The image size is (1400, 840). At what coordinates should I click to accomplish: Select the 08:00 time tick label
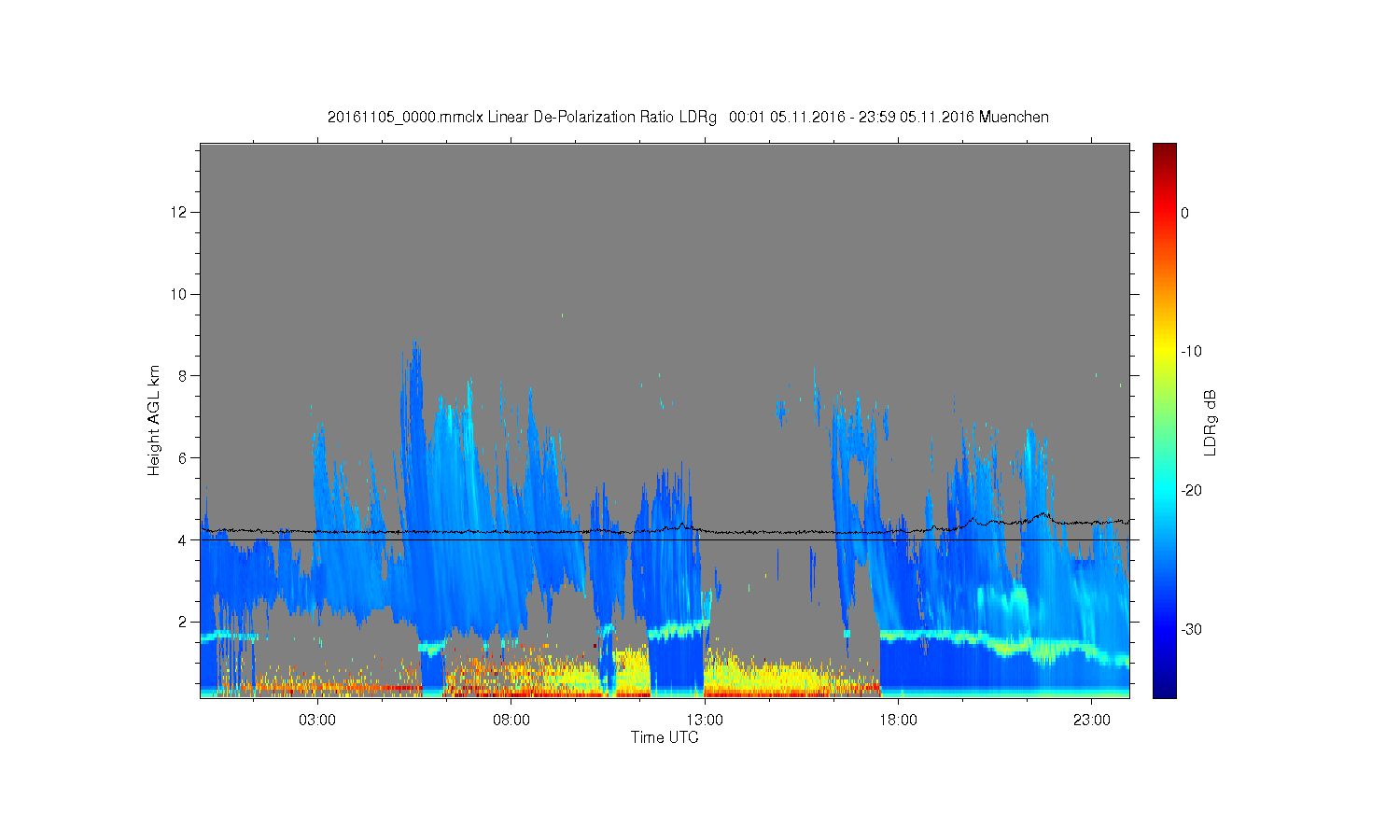pos(511,721)
